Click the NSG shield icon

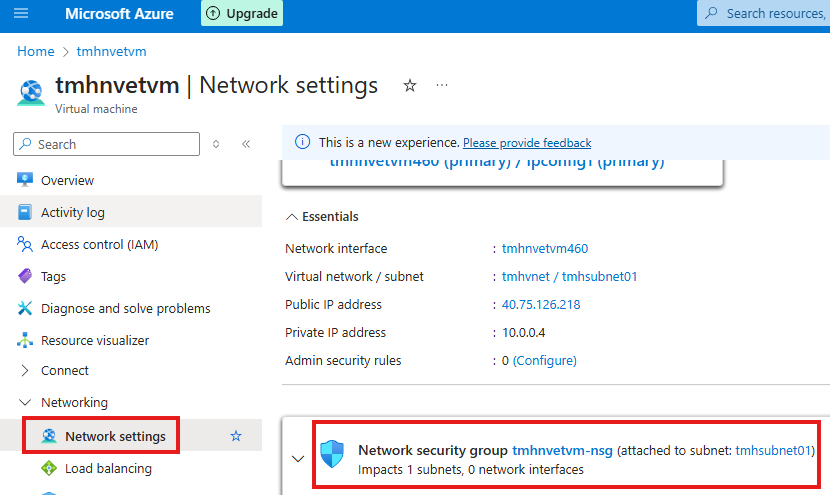[332, 454]
